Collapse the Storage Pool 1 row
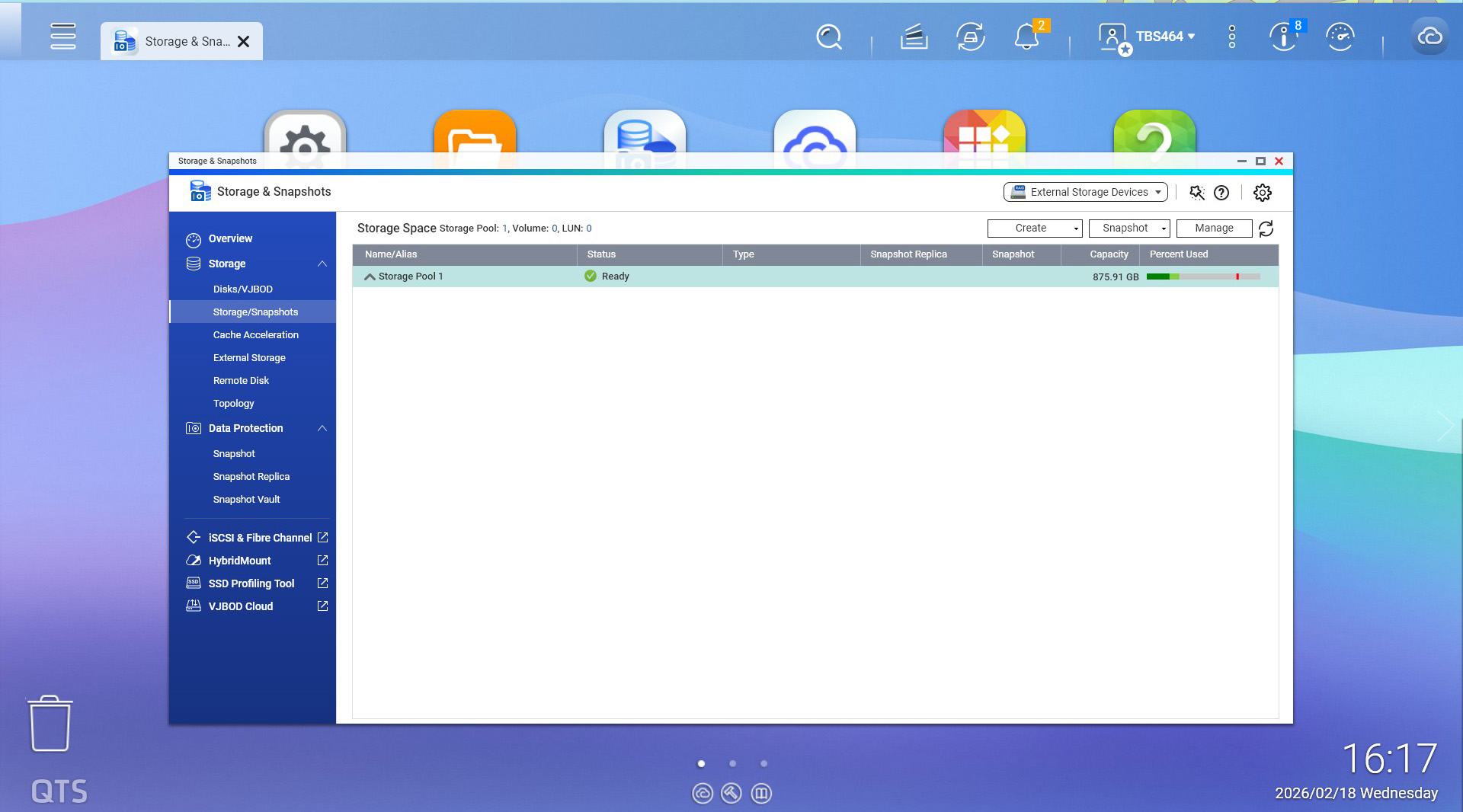The height and width of the screenshot is (812, 1463). [370, 277]
